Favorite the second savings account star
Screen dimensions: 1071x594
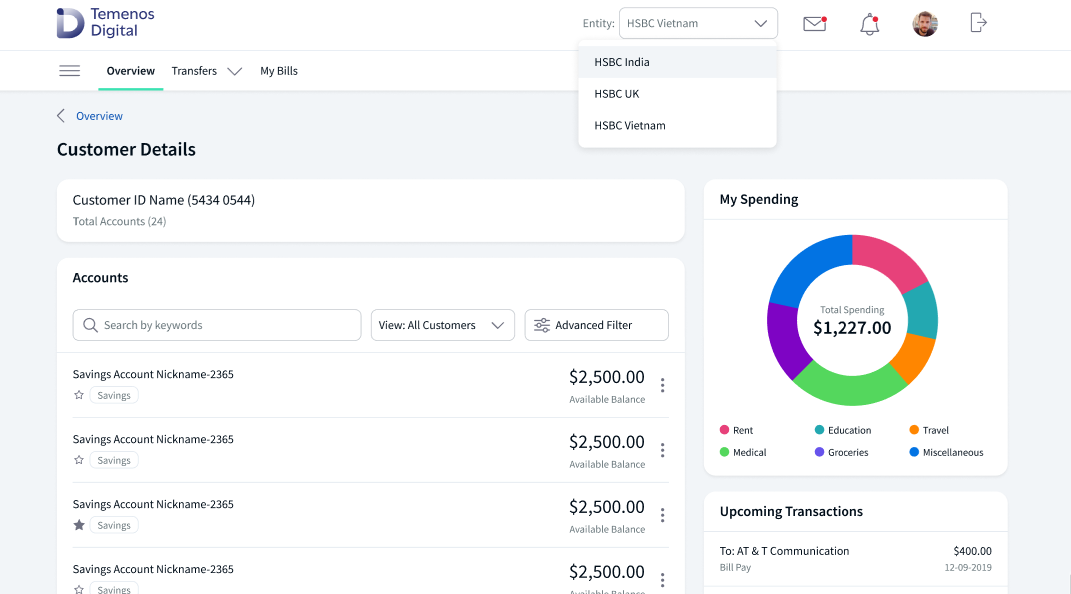[x=79, y=459]
